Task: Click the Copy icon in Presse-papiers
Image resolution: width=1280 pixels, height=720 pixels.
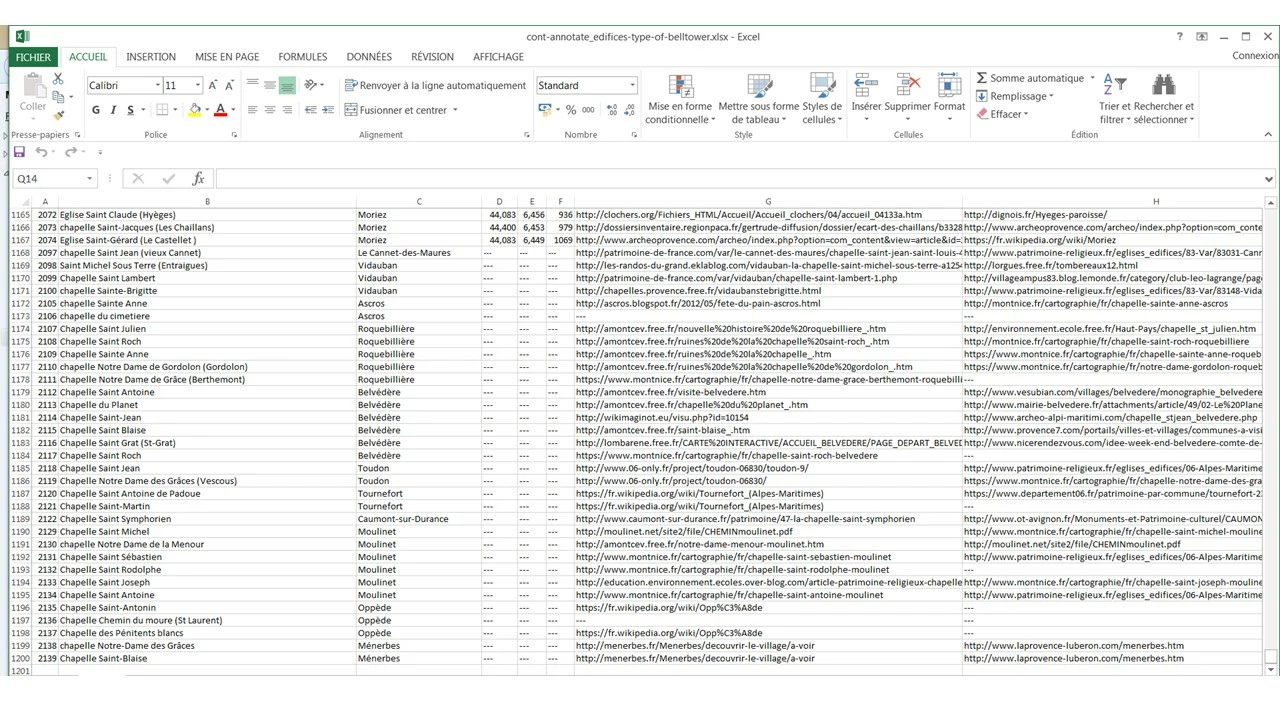Action: pos(58,97)
